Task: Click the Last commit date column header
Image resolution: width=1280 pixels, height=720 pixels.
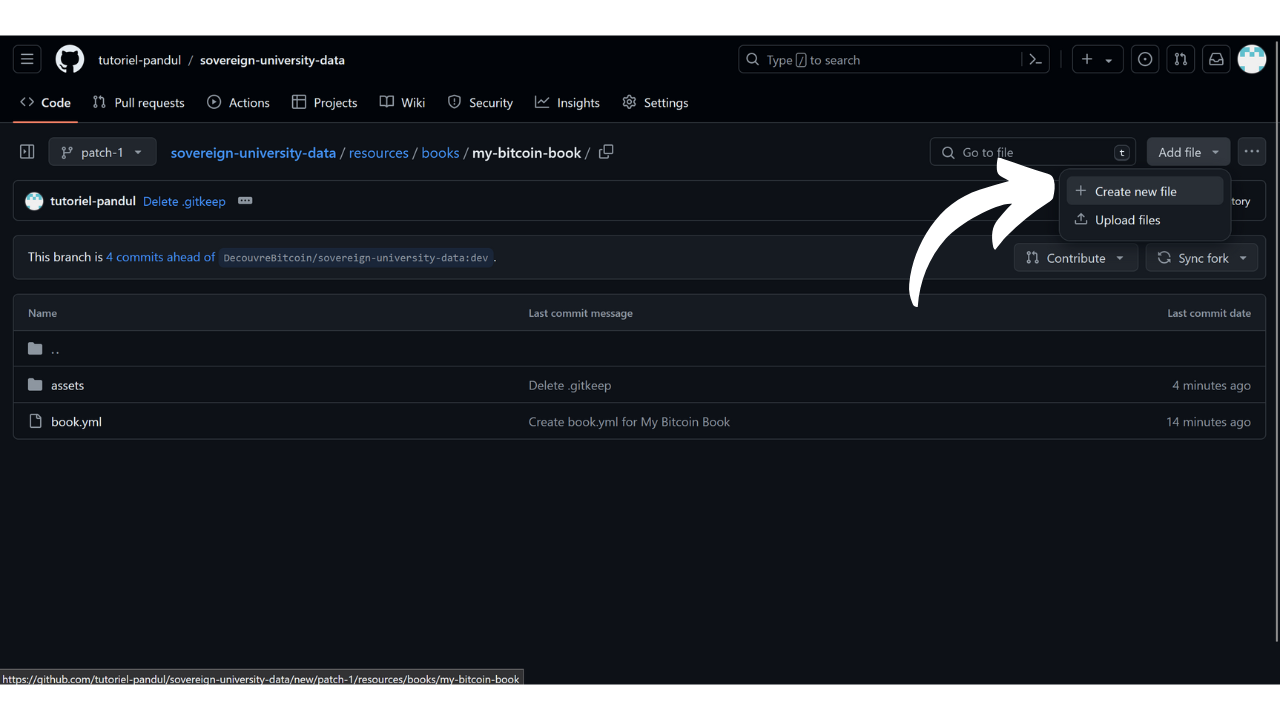Action: click(1209, 313)
